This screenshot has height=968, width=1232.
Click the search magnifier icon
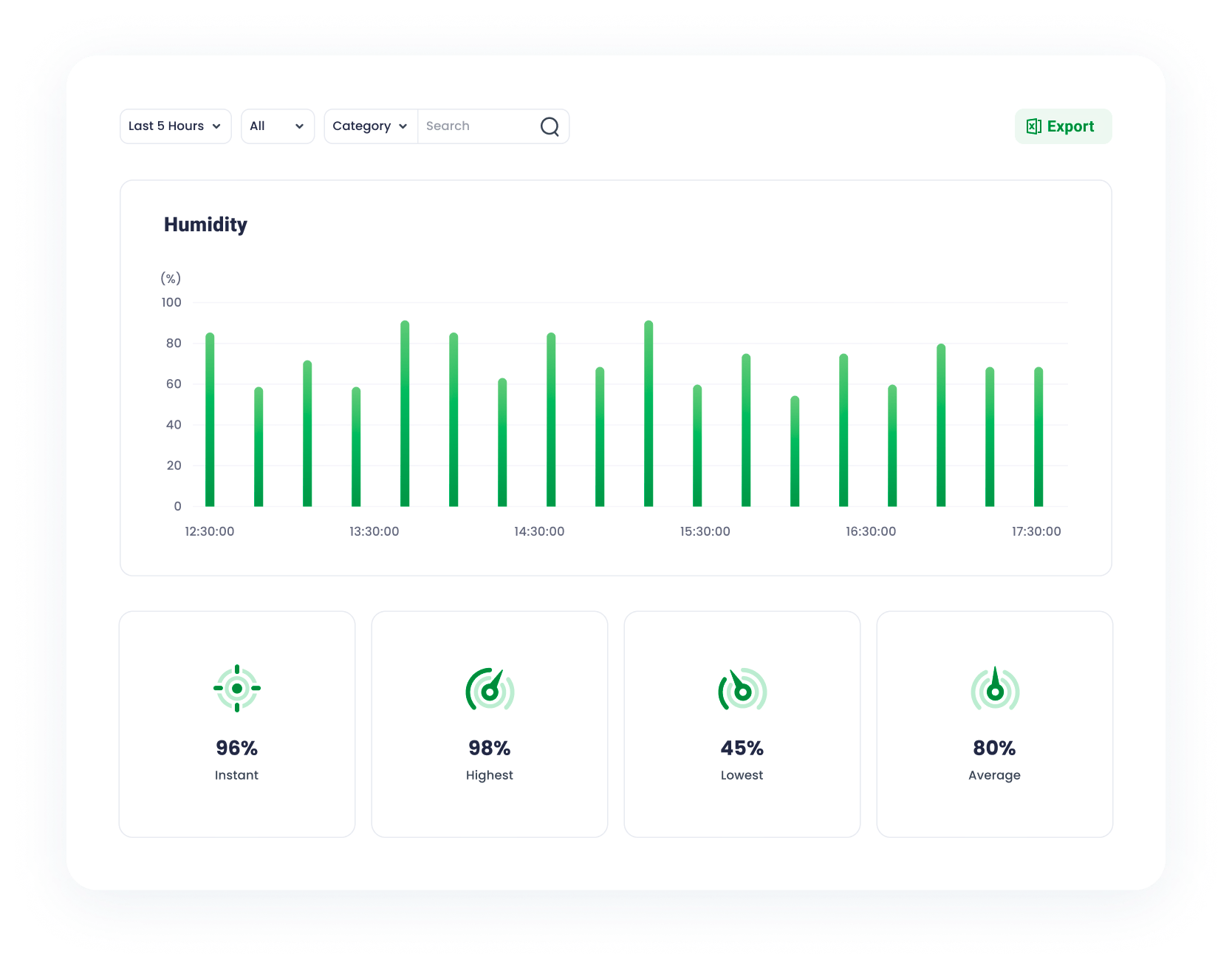(x=550, y=126)
